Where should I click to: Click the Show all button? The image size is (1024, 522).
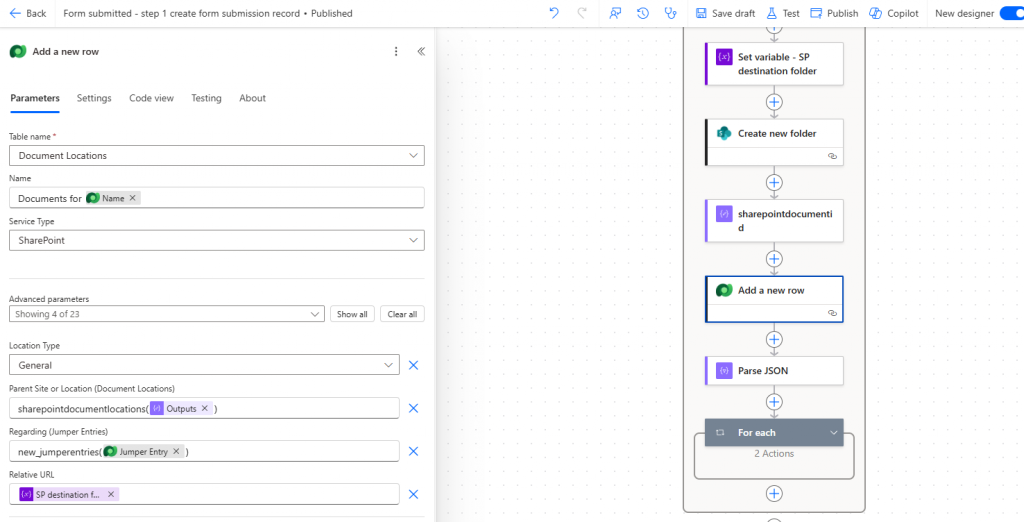pyautogui.click(x=352, y=314)
